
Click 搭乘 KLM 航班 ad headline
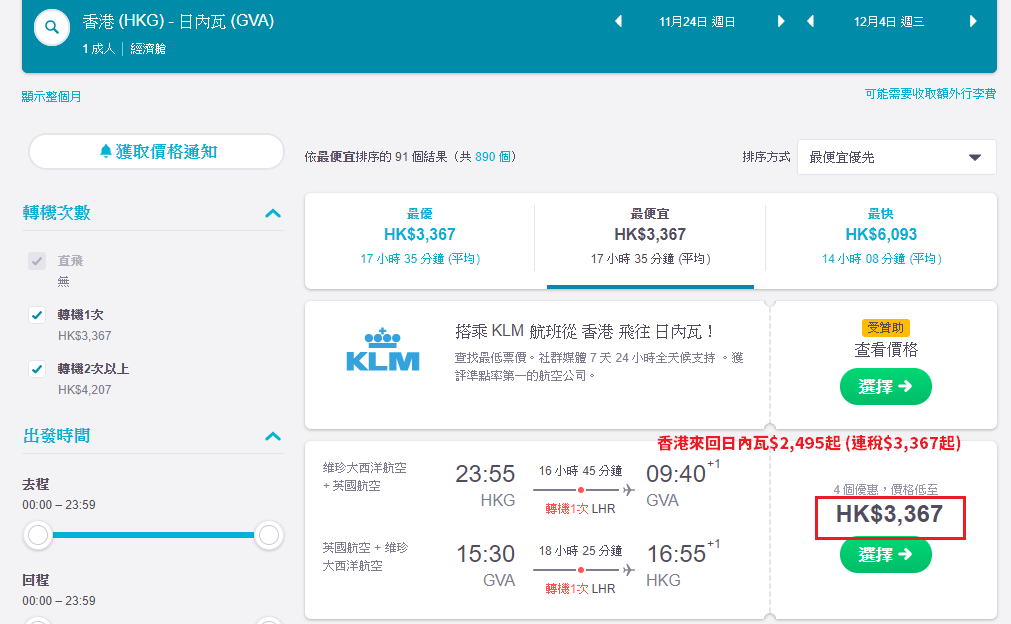pos(584,331)
